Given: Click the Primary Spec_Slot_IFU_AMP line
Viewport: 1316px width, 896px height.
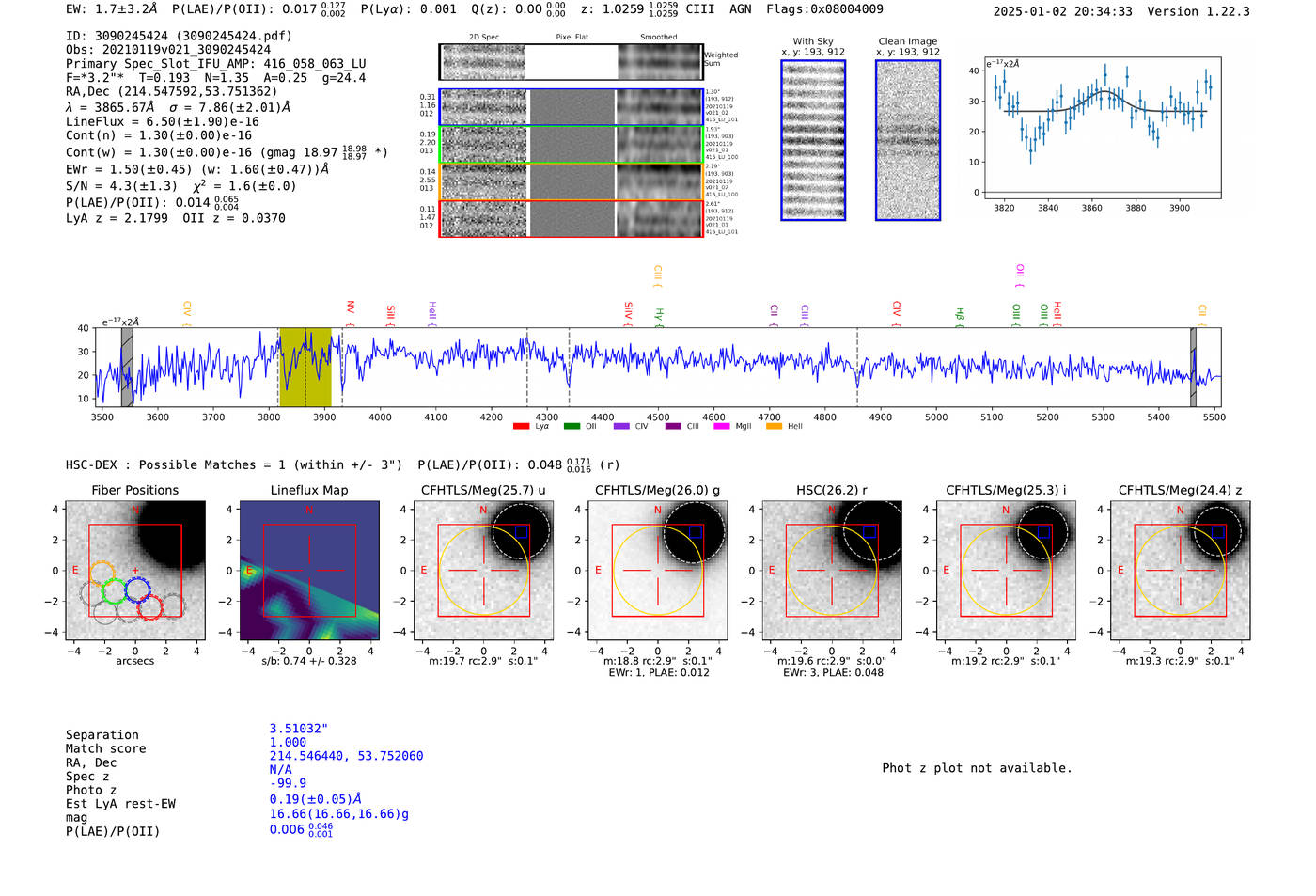Looking at the screenshot, I should 216,64.
